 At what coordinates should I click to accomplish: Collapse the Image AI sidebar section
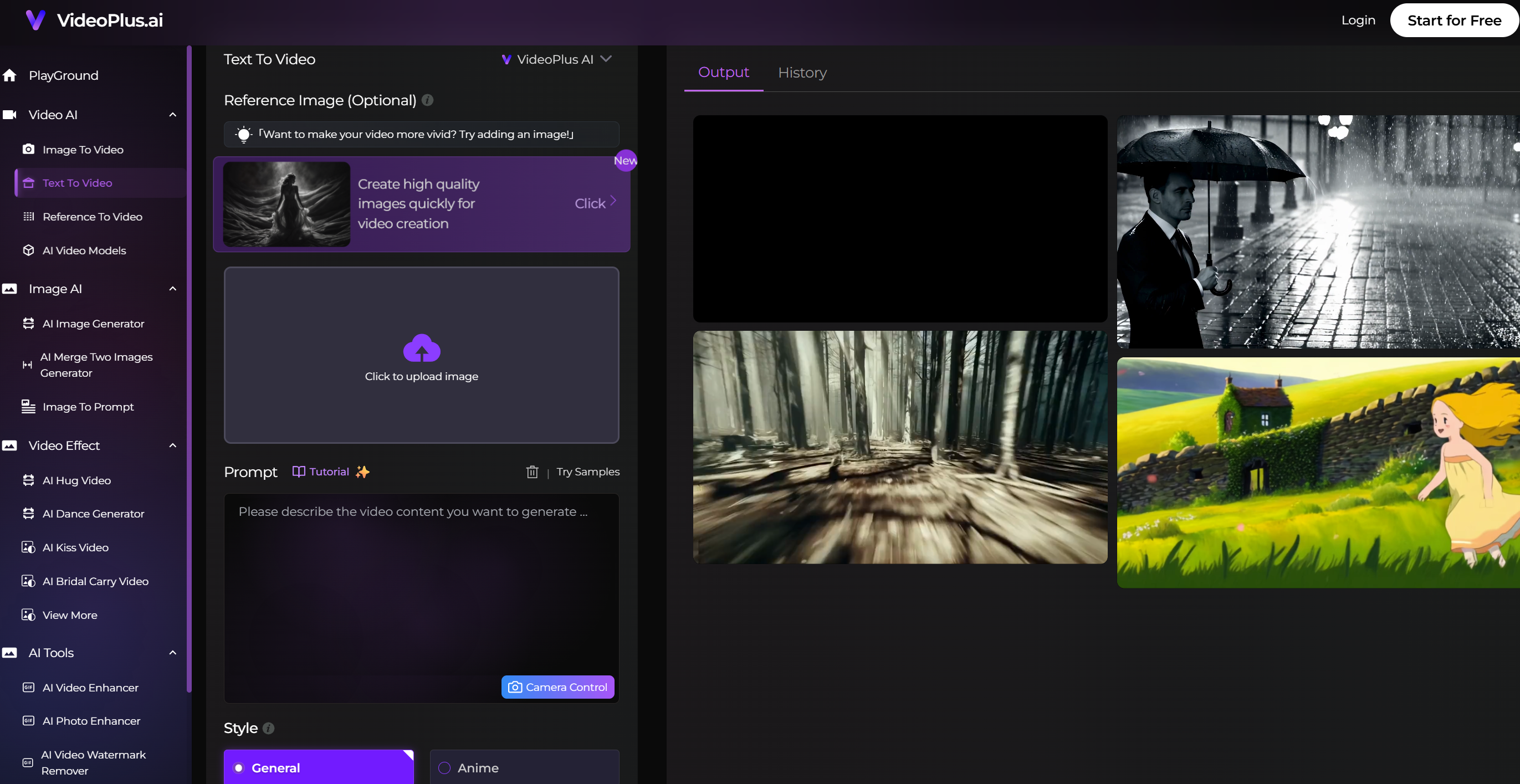[x=173, y=289]
